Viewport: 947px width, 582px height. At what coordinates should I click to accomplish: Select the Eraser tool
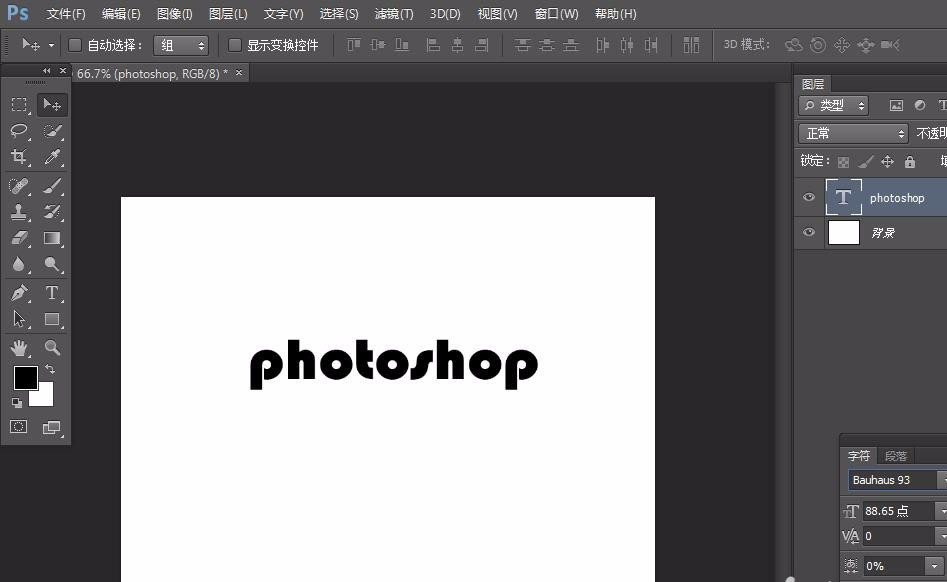19,238
